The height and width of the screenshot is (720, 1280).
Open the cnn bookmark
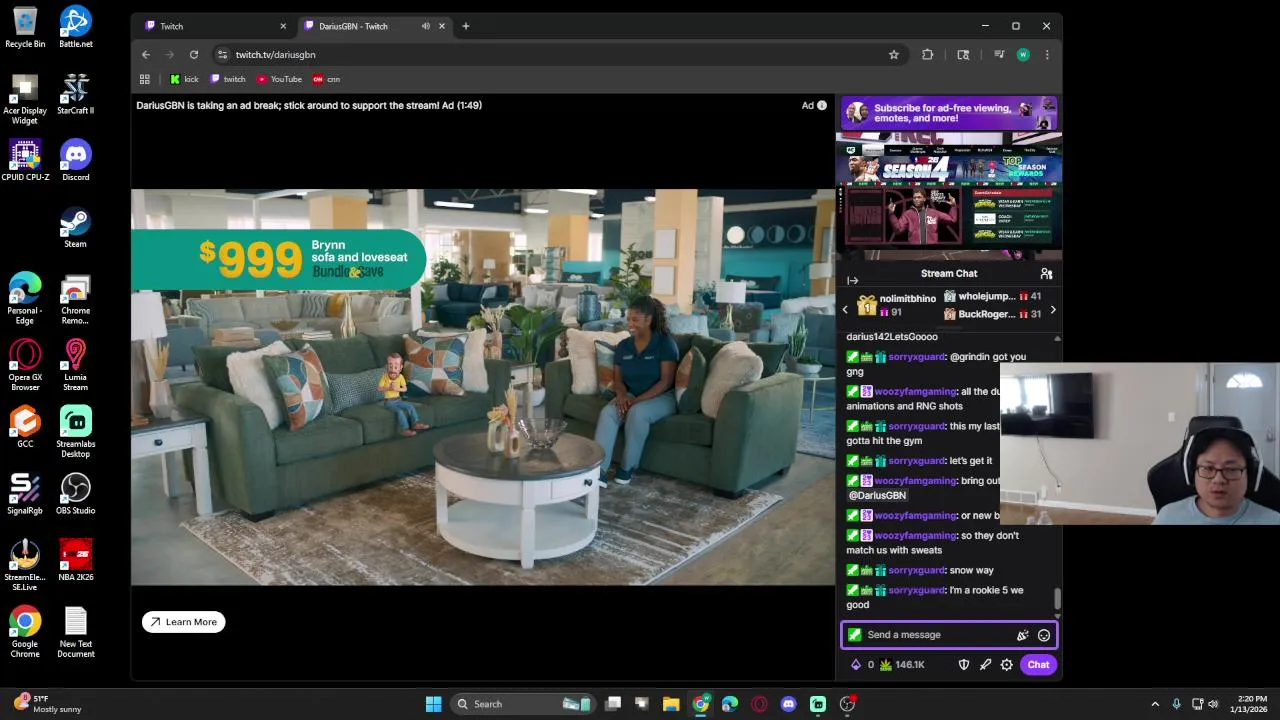pos(327,79)
